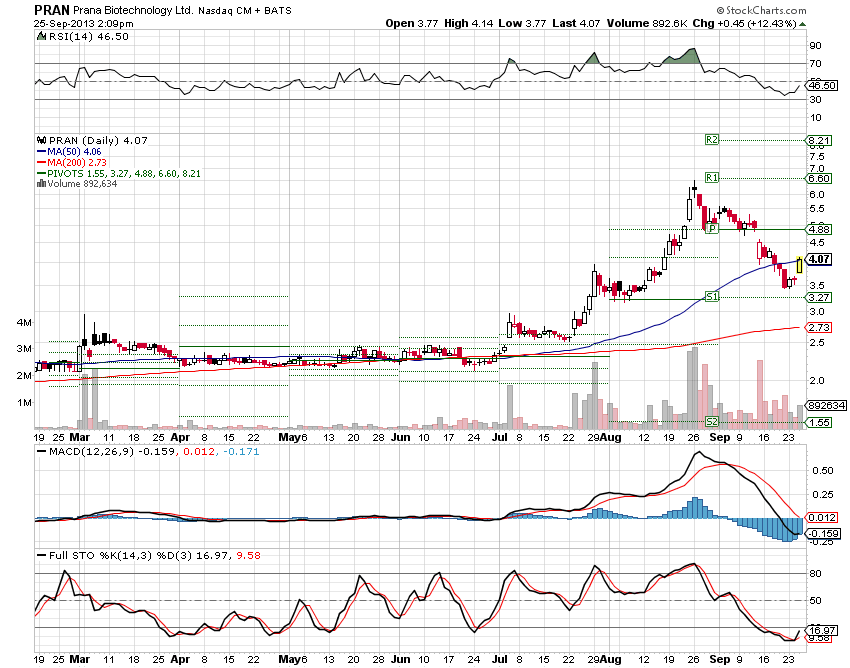Click the Volume 892,634 legend entry
The width and height of the screenshot is (850, 668).
click(77, 184)
